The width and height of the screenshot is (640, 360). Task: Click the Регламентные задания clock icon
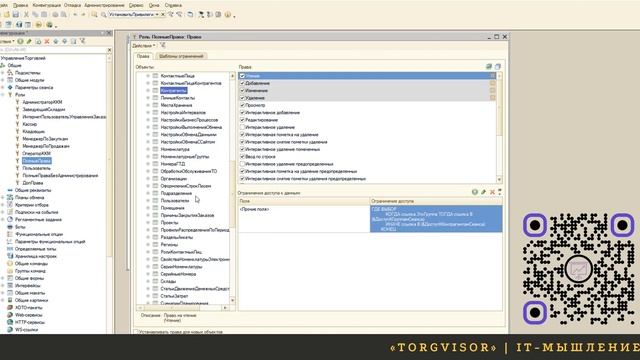point(10,219)
